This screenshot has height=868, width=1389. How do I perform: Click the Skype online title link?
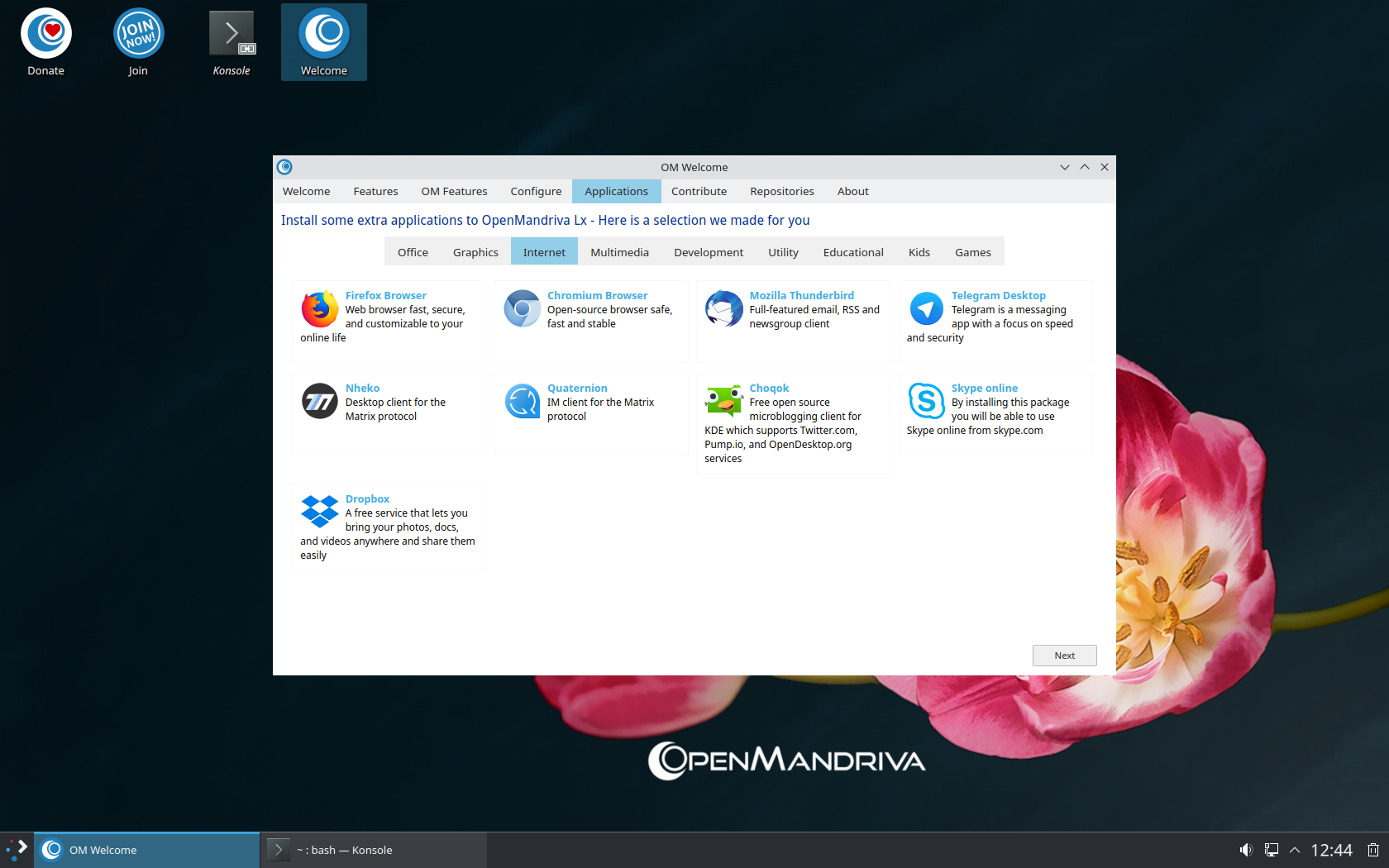tap(985, 388)
